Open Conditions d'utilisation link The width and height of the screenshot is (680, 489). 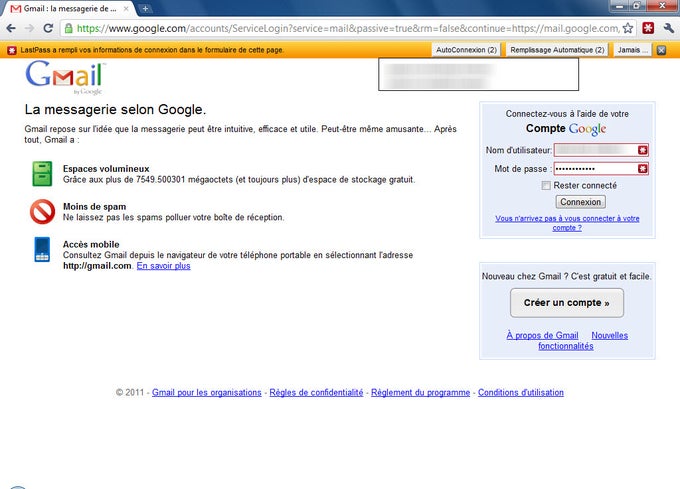(x=521, y=392)
